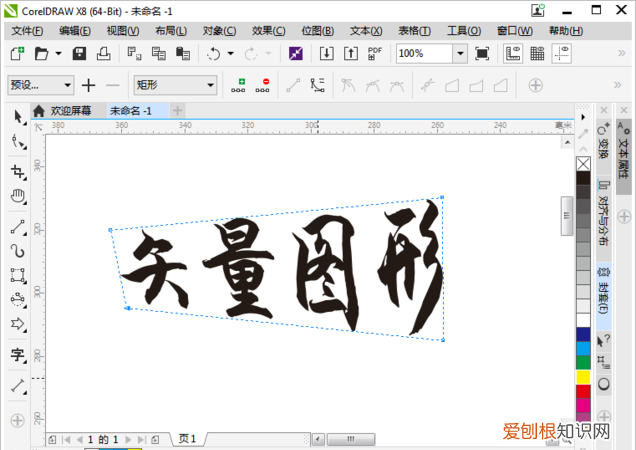
Task: Select the Artistic media tool
Action: click(18, 251)
